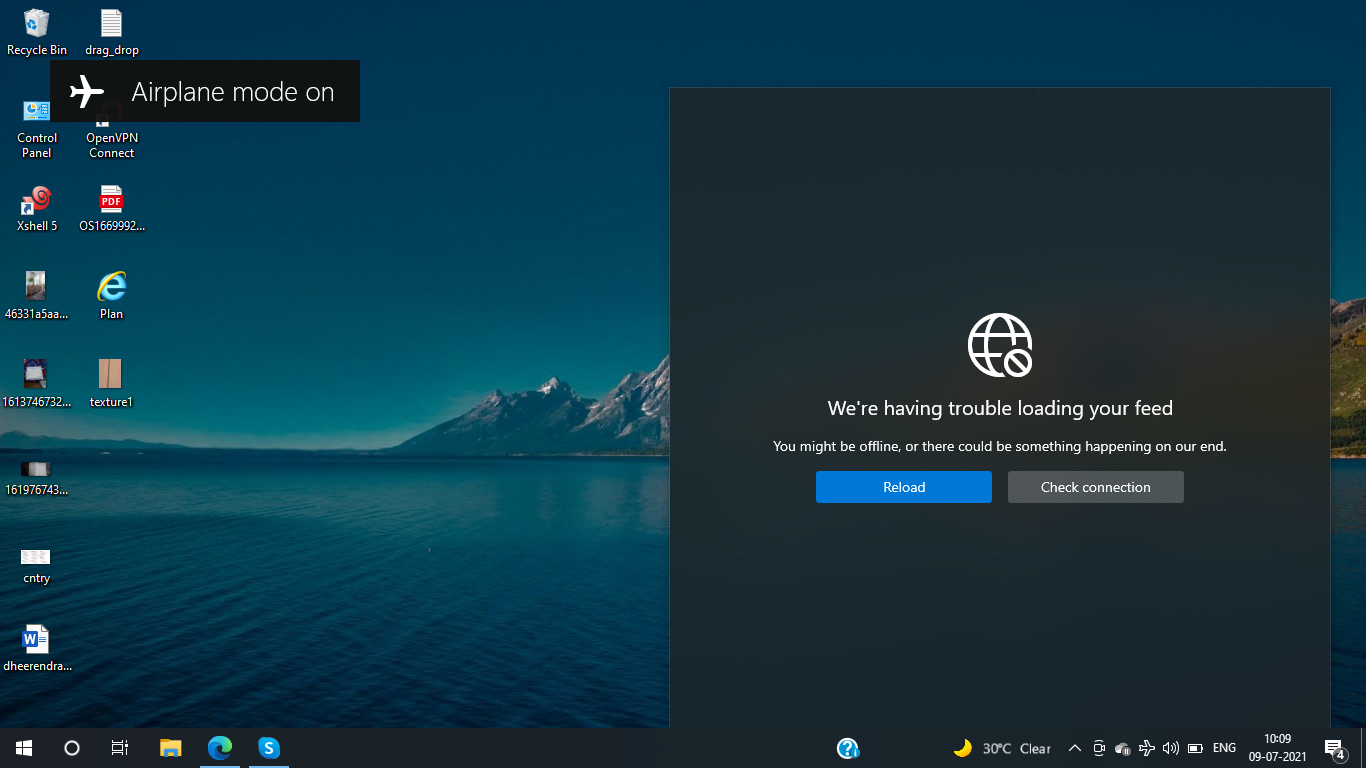Viewport: 1366px width, 768px height.
Task: Open Task View in the taskbar
Action: pyautogui.click(x=119, y=748)
